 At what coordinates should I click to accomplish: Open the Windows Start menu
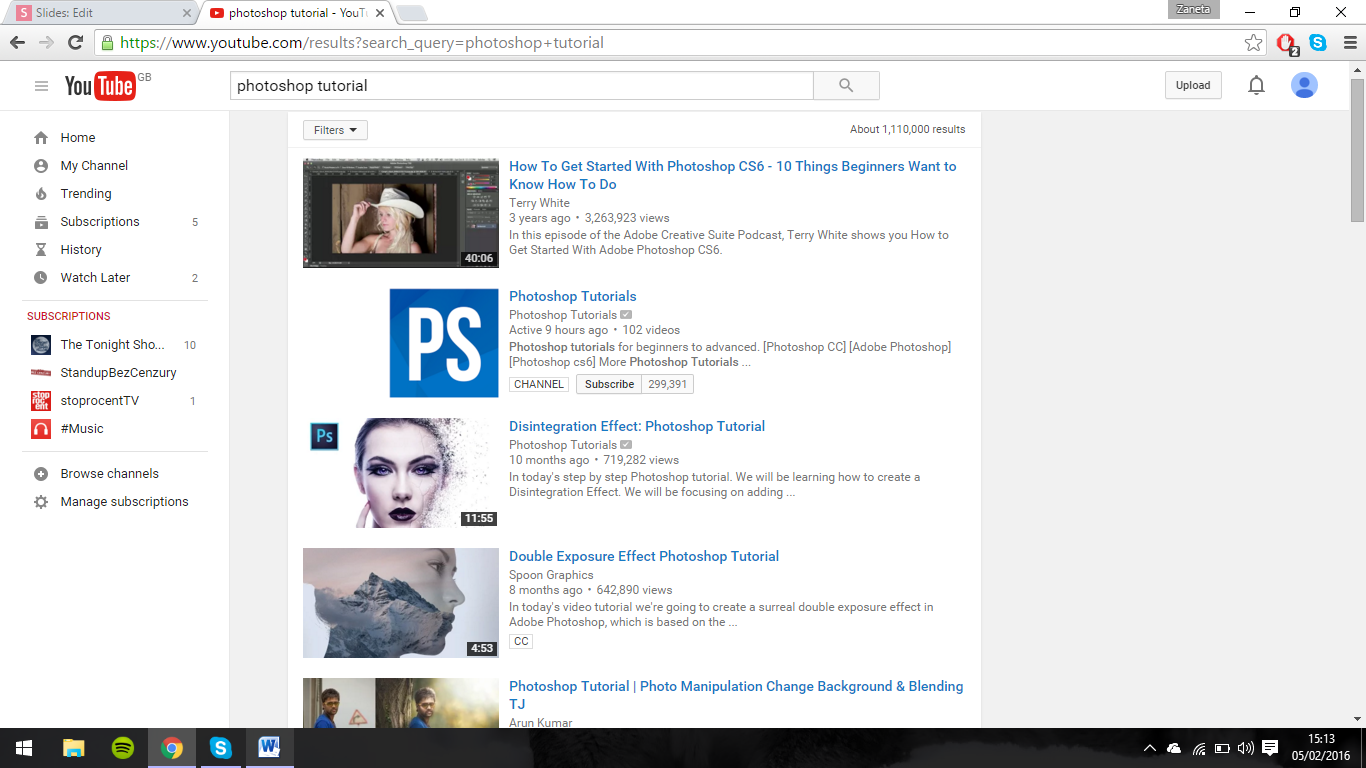[x=24, y=748]
